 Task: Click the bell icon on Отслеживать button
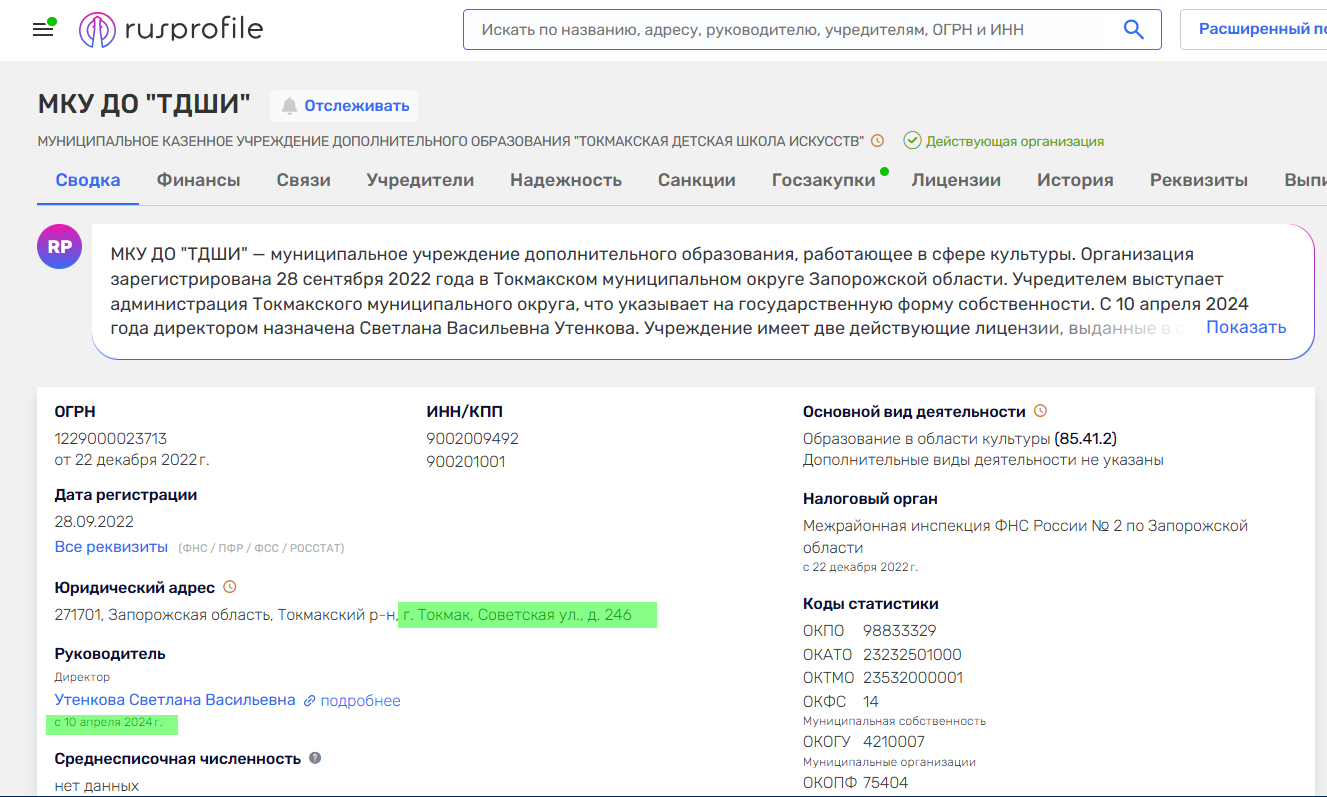[290, 105]
